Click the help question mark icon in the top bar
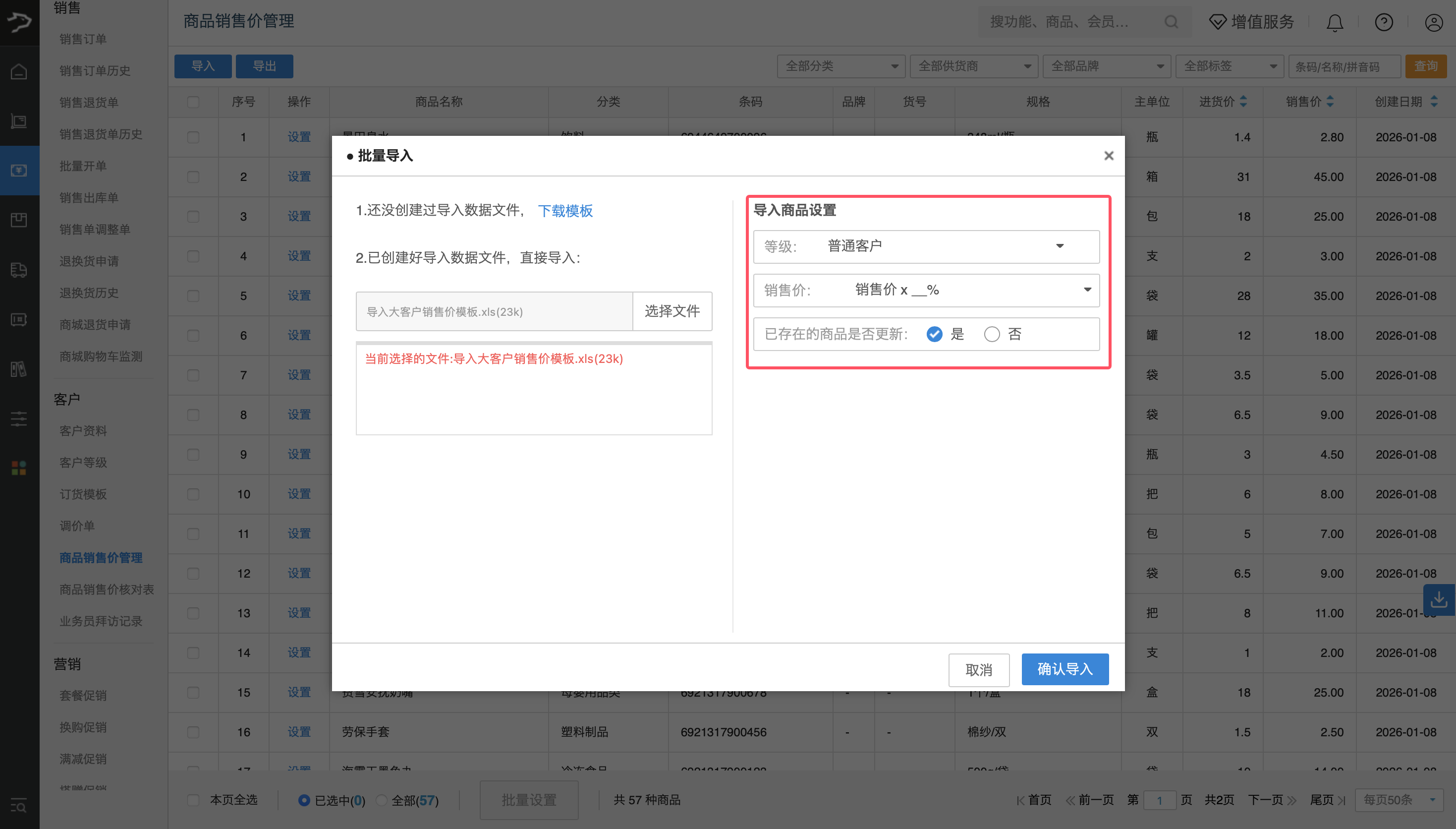1456x829 pixels. click(x=1384, y=22)
